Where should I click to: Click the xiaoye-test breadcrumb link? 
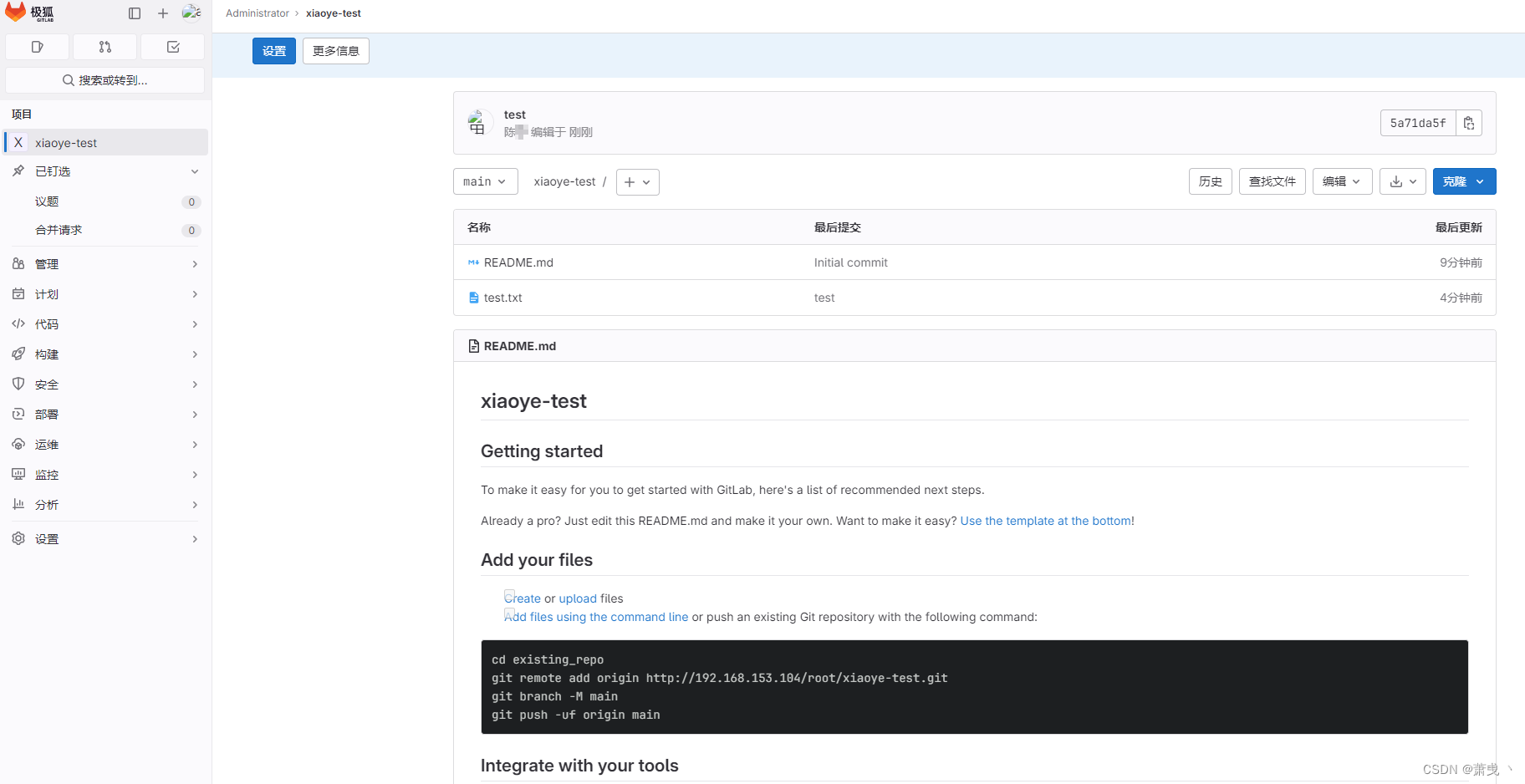pos(334,13)
